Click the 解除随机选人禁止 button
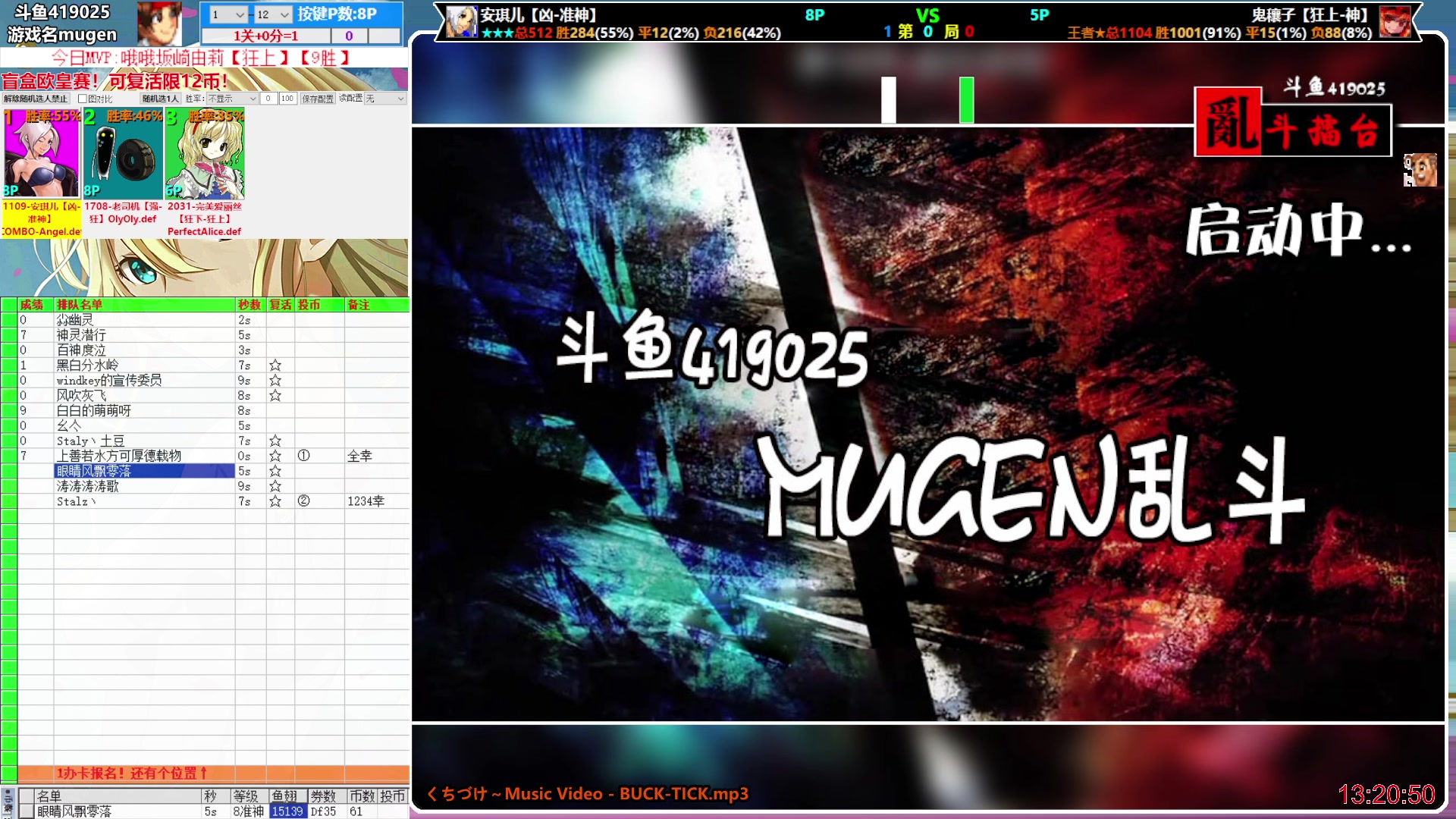Image resolution: width=1456 pixels, height=819 pixels. coord(36,99)
